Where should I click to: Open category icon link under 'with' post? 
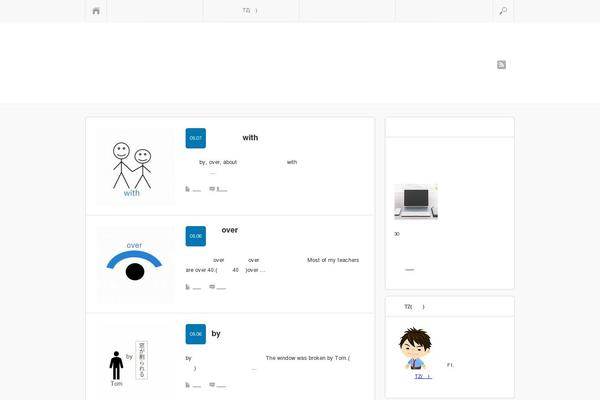(x=193, y=189)
